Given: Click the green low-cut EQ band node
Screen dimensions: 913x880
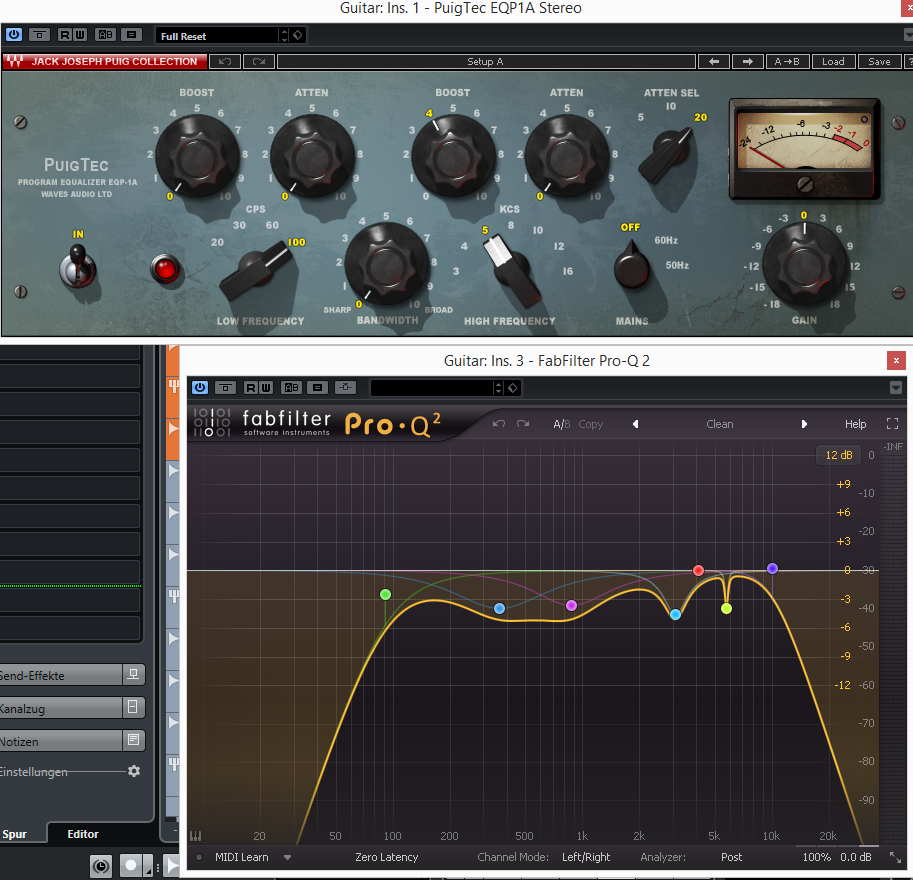Looking at the screenshot, I should pyautogui.click(x=385, y=595).
